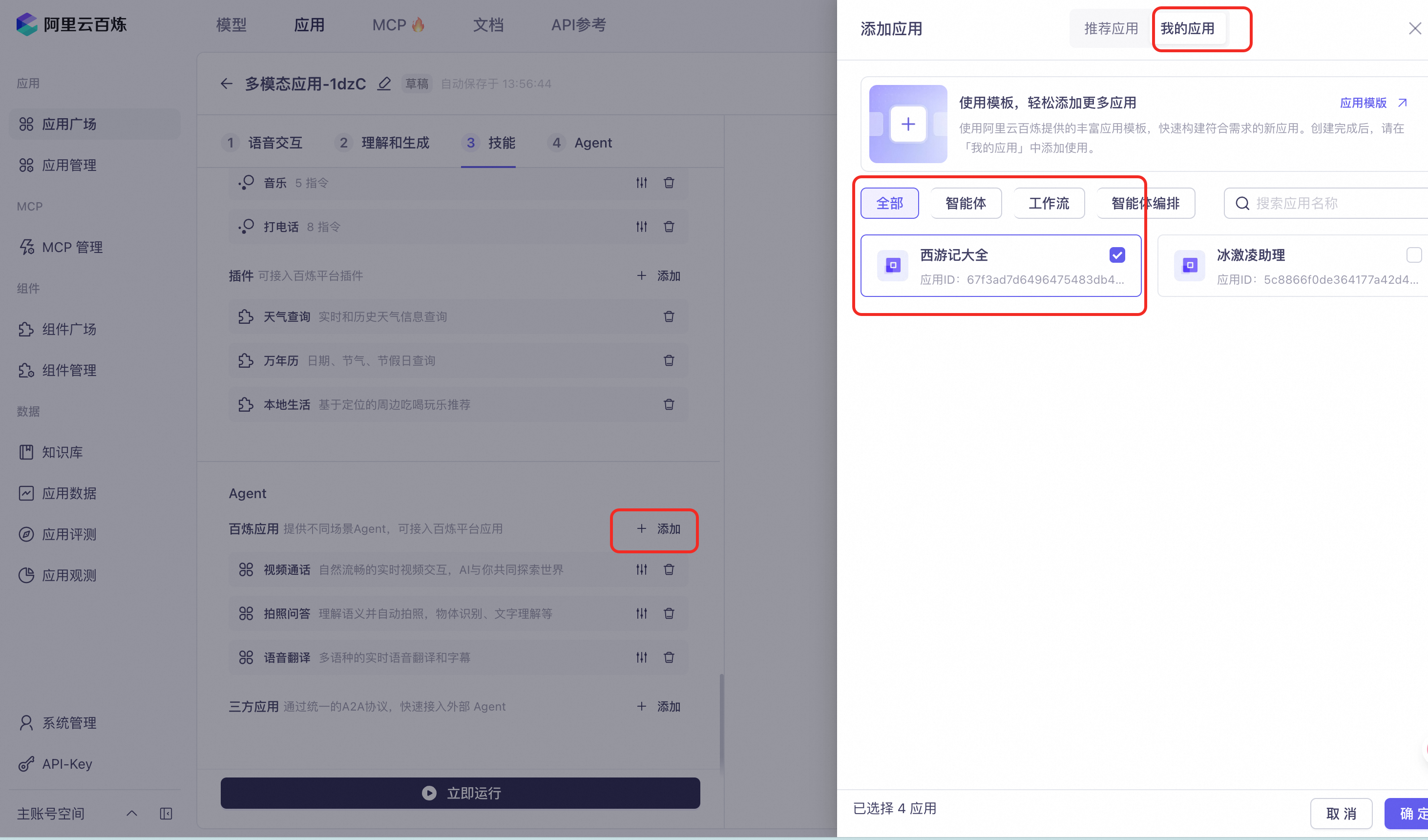Open 应用数据 in the sidebar
This screenshot has height=840, width=1428.
(95, 493)
